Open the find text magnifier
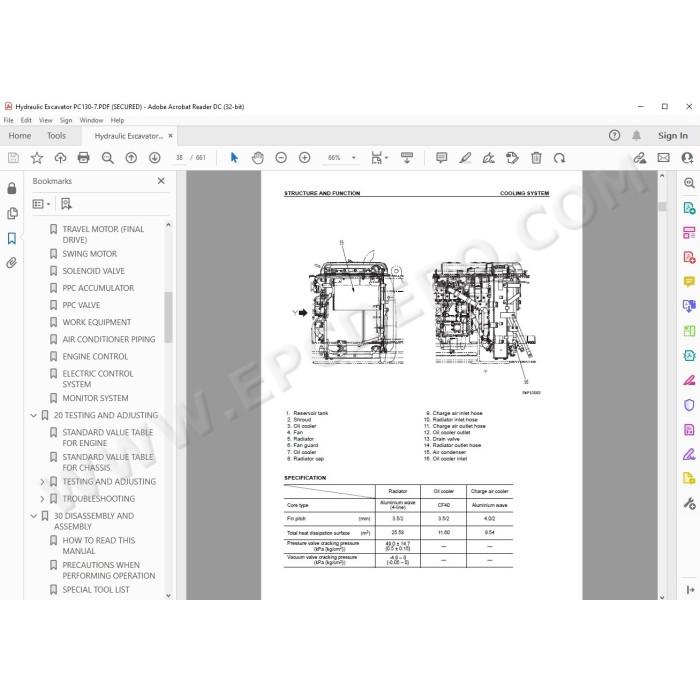Image resolution: width=700 pixels, height=700 pixels. click(107, 158)
